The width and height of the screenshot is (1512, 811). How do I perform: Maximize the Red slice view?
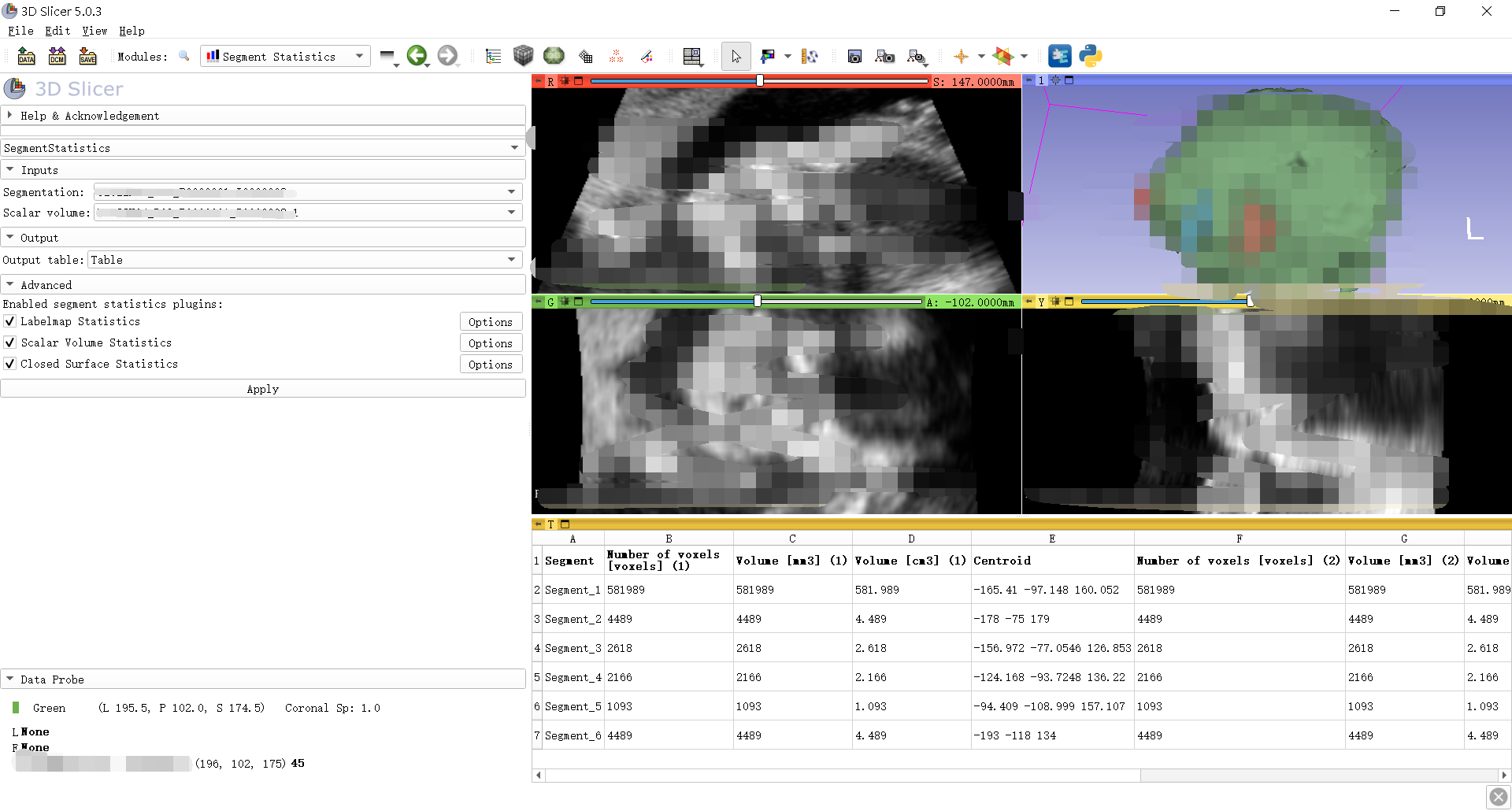579,81
